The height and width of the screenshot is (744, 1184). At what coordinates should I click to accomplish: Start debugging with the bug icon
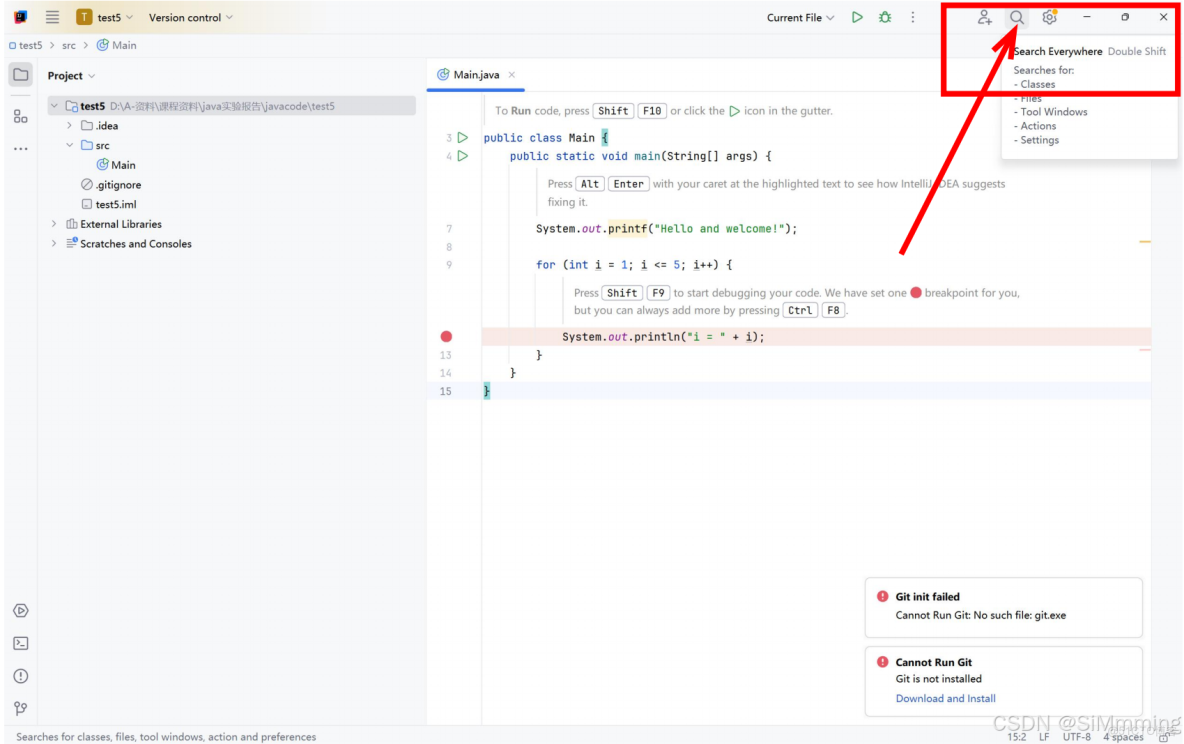[x=884, y=17]
